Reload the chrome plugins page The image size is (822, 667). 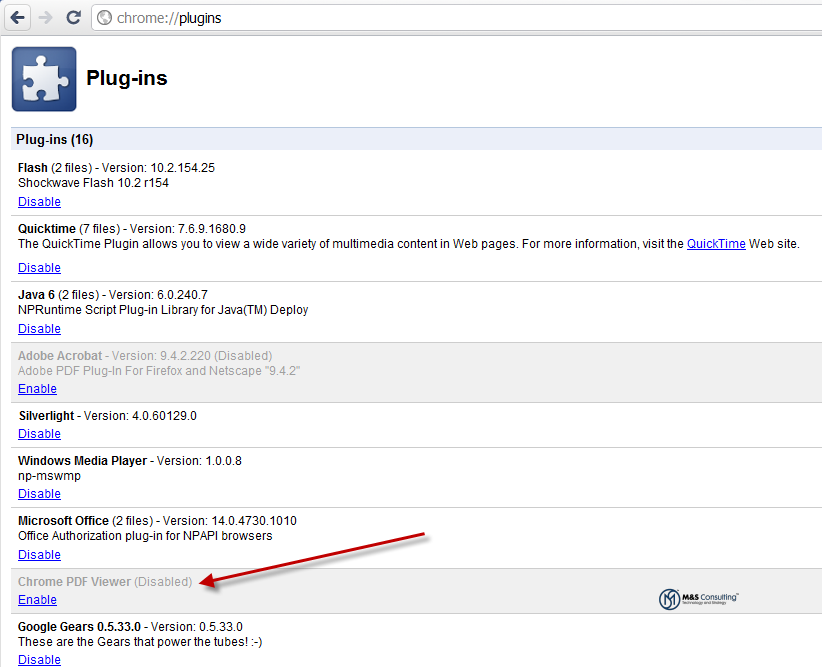click(x=73, y=18)
